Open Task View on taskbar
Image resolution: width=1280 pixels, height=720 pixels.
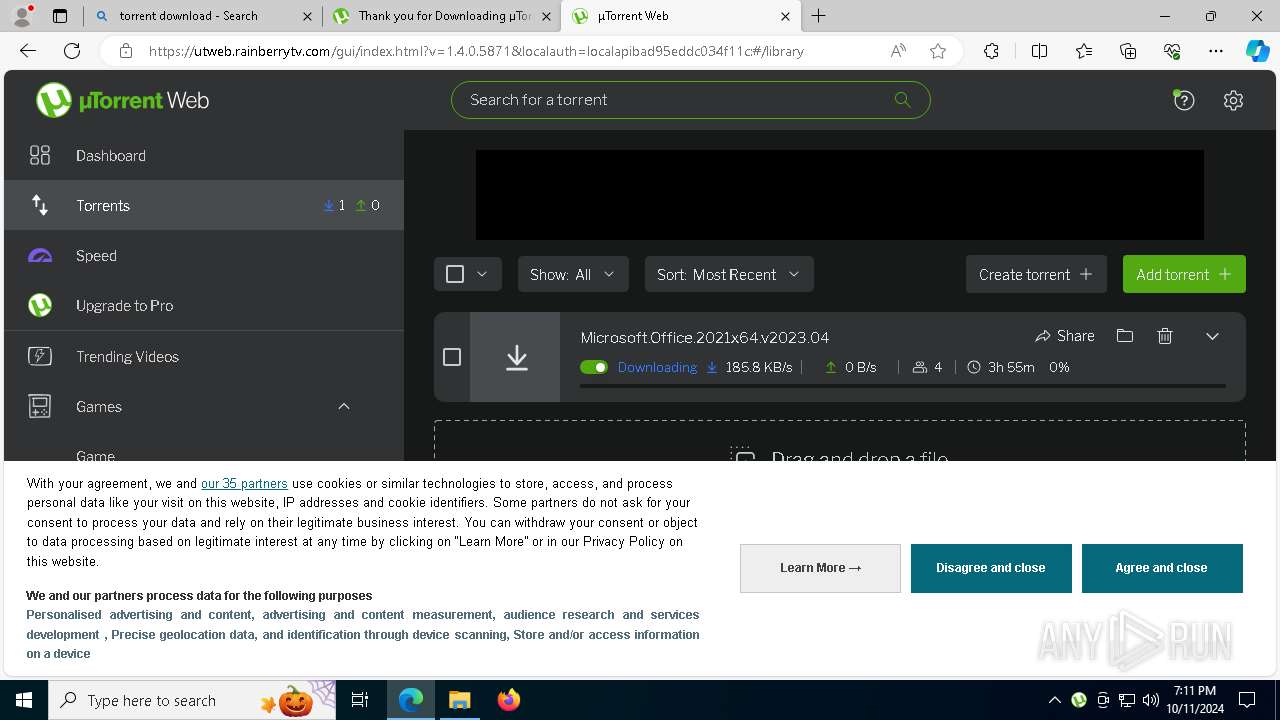click(361, 700)
